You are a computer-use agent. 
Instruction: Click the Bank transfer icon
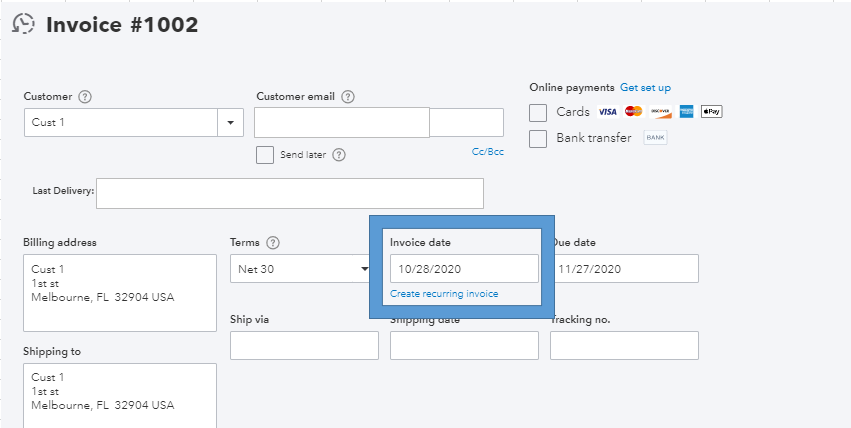(x=655, y=138)
